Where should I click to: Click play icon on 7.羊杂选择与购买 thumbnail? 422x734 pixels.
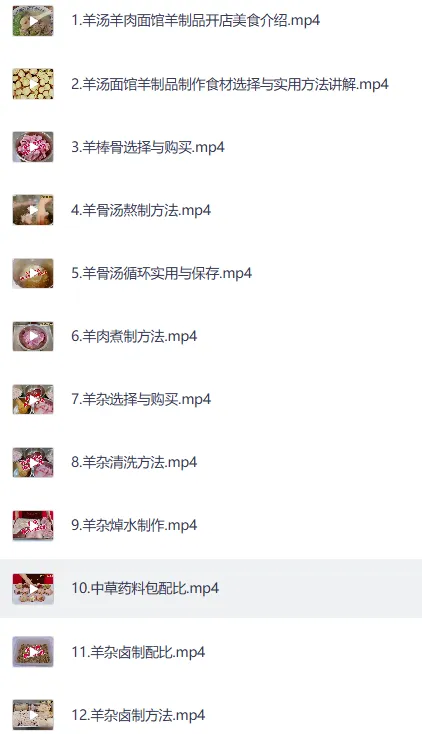(33, 400)
